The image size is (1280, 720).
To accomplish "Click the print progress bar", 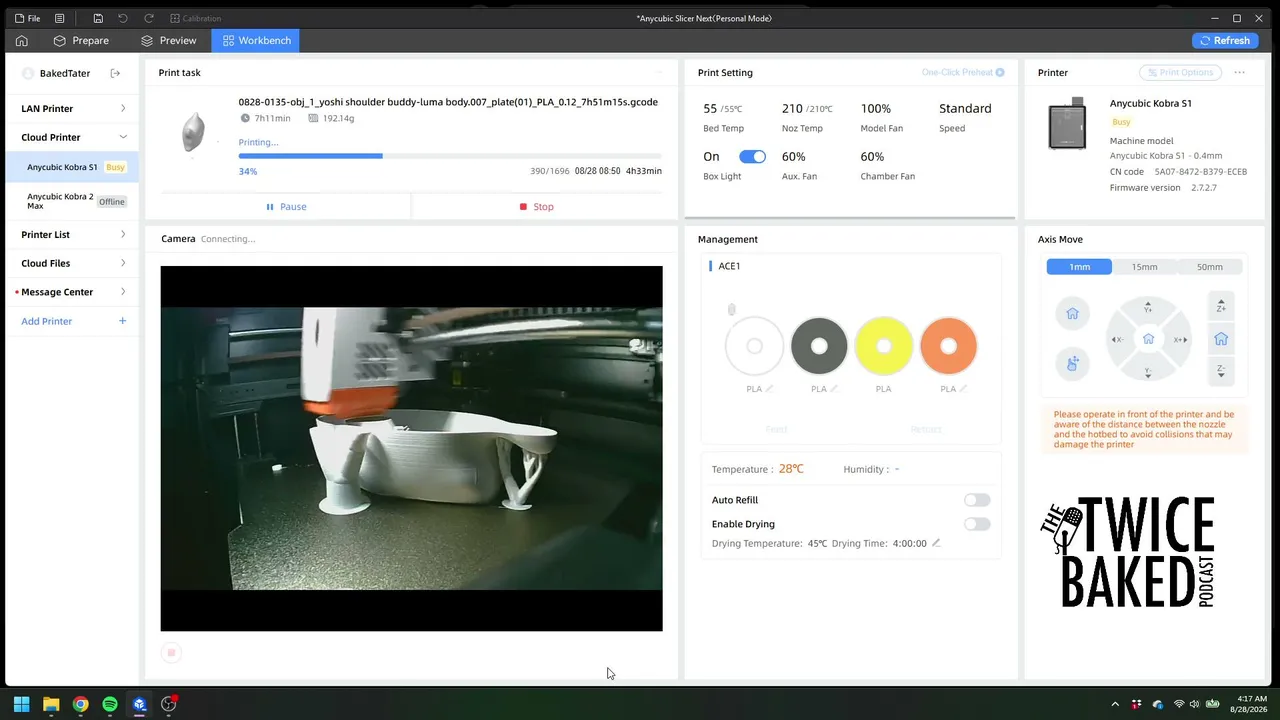I will 450,156.
